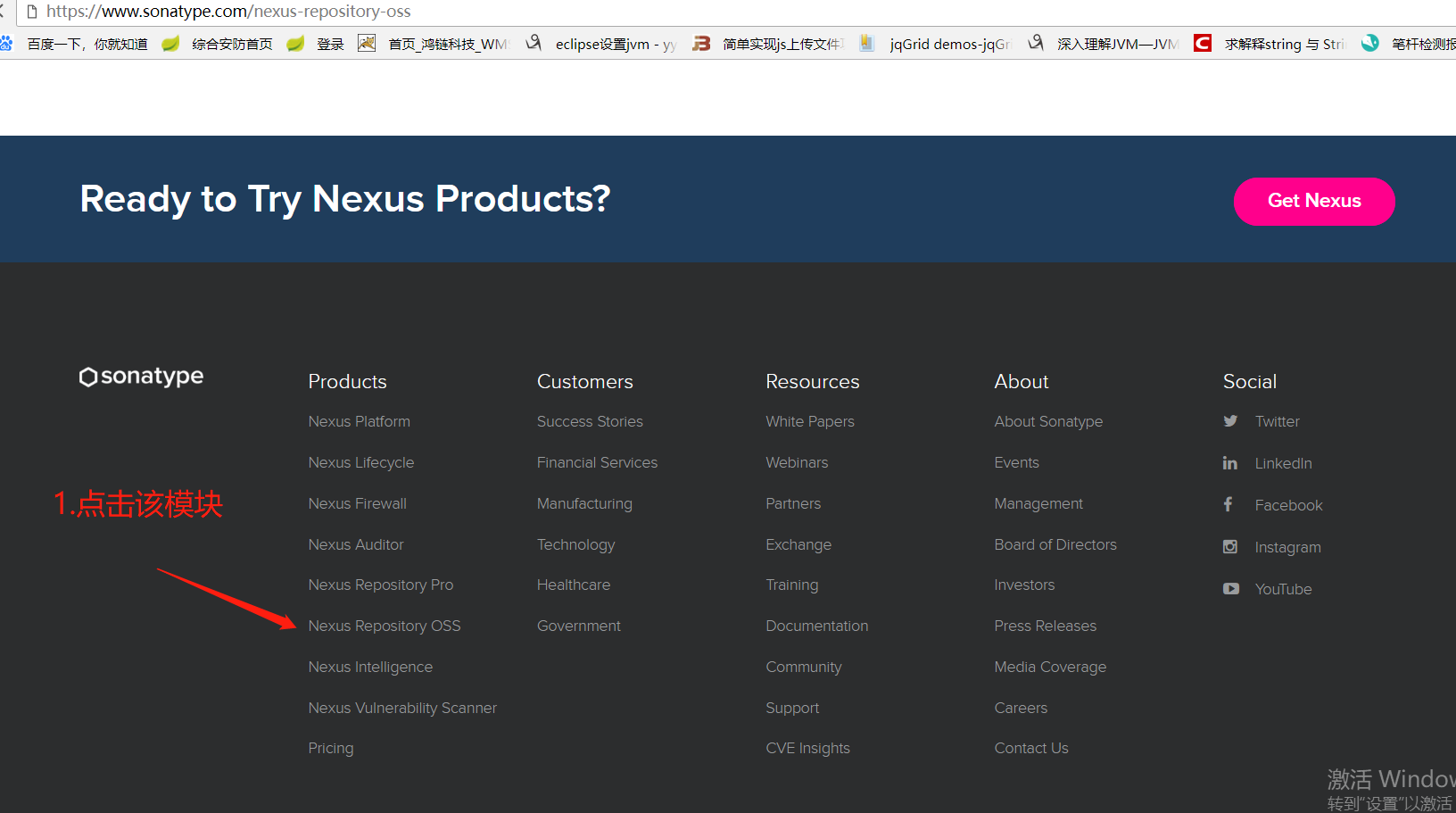Open Community link
The height and width of the screenshot is (813, 1456).
point(804,667)
